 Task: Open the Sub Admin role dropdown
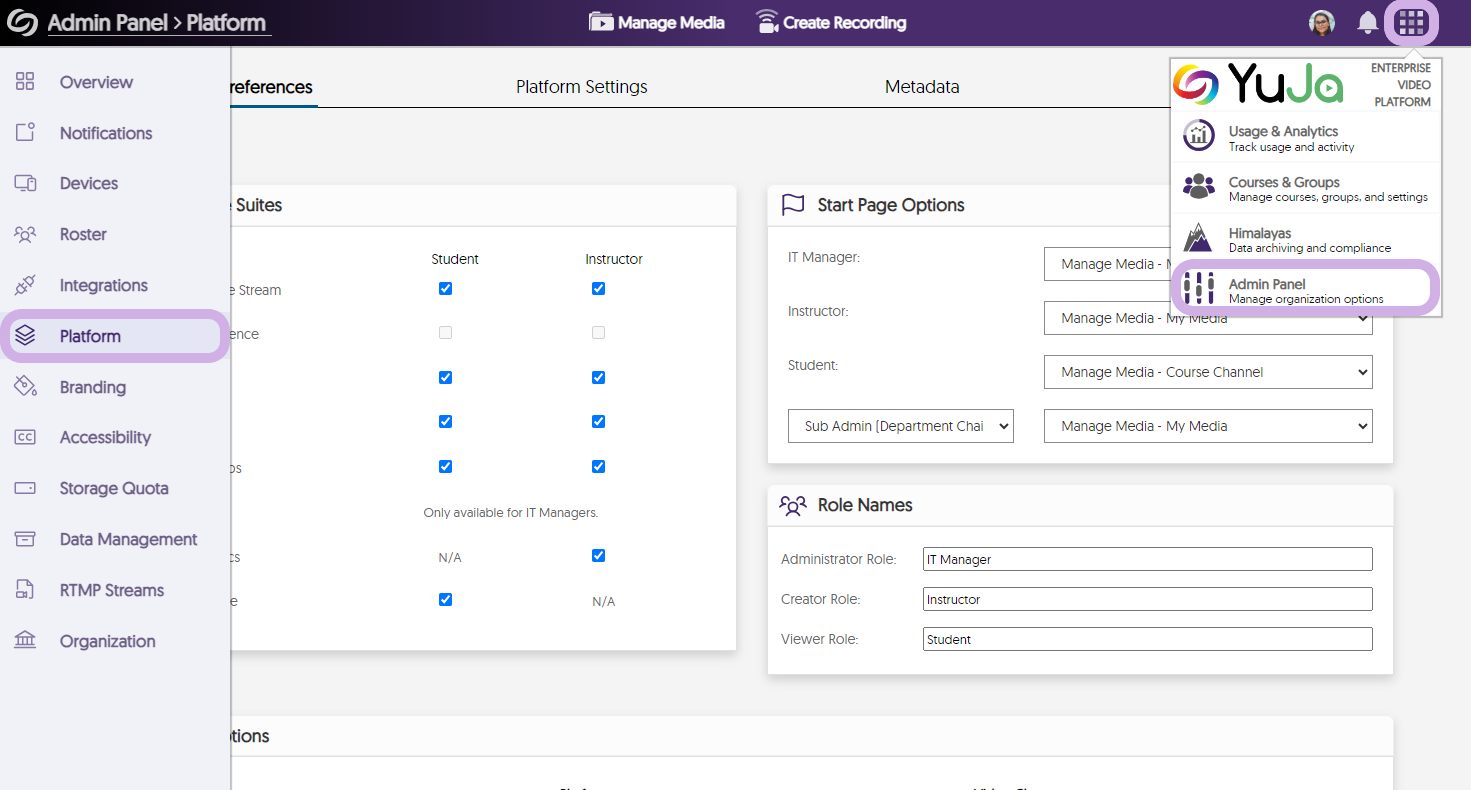point(901,426)
